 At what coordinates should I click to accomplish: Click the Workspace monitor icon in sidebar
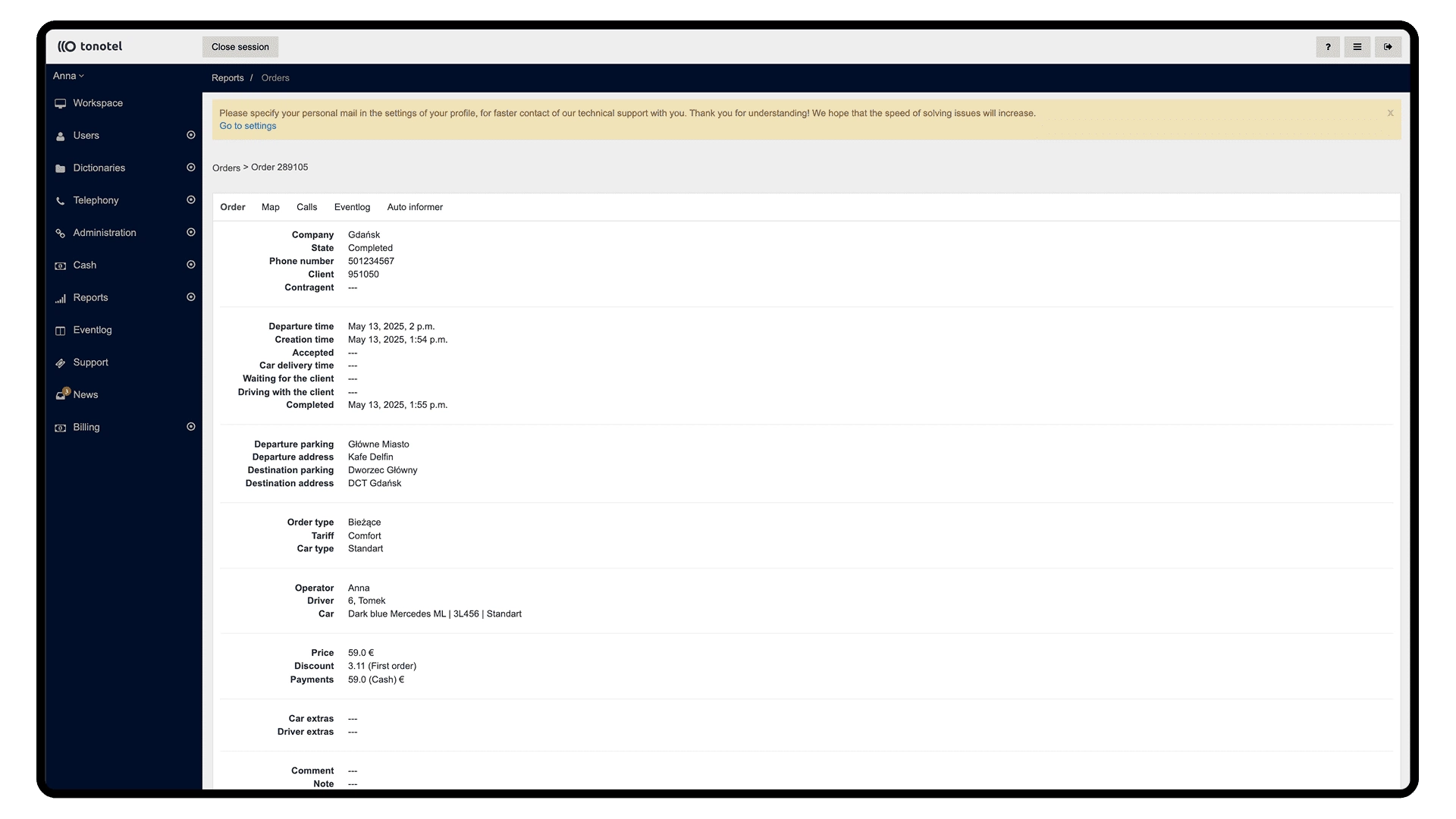point(61,104)
